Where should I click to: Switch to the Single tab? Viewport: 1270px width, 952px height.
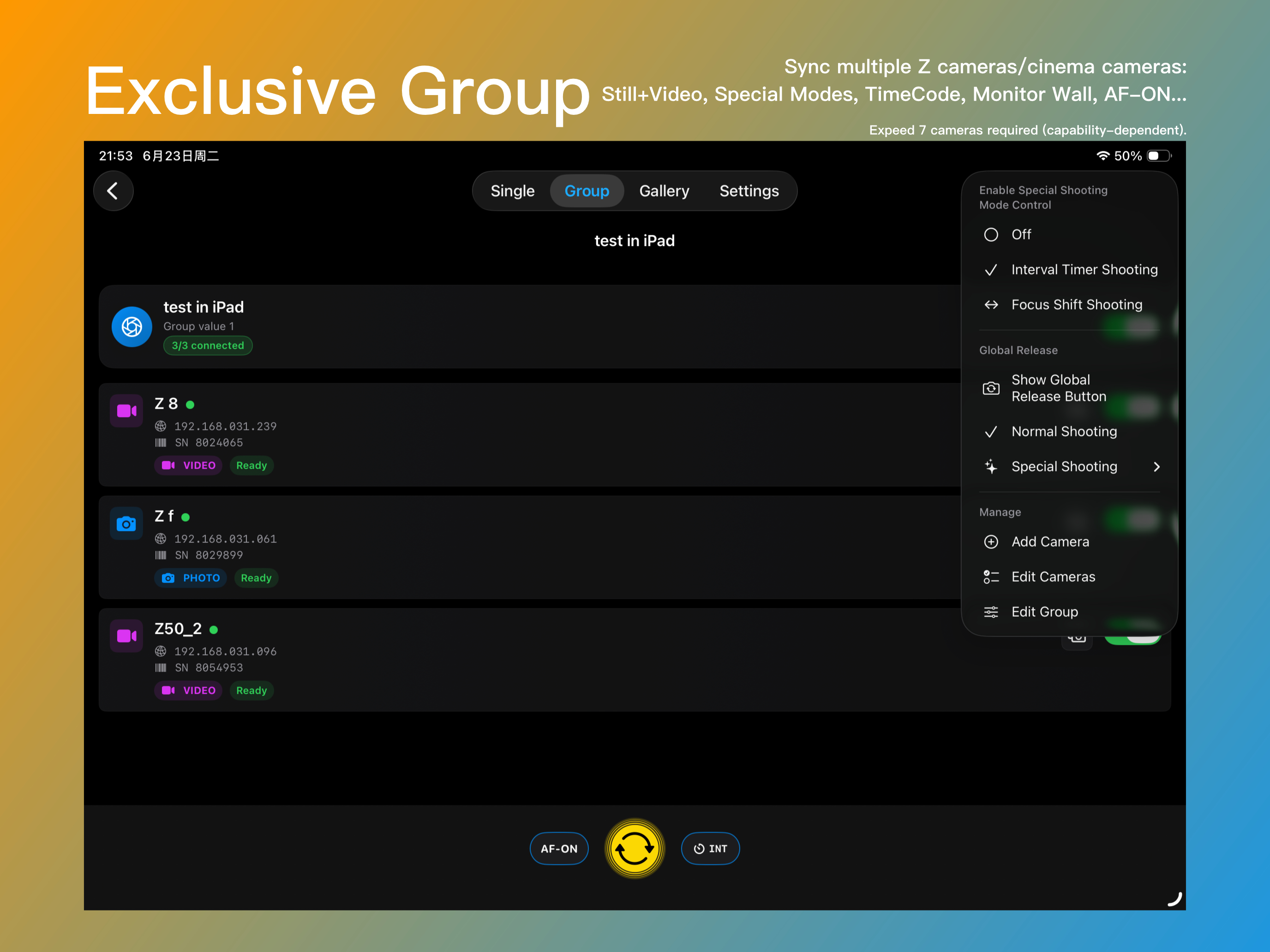pos(512,191)
